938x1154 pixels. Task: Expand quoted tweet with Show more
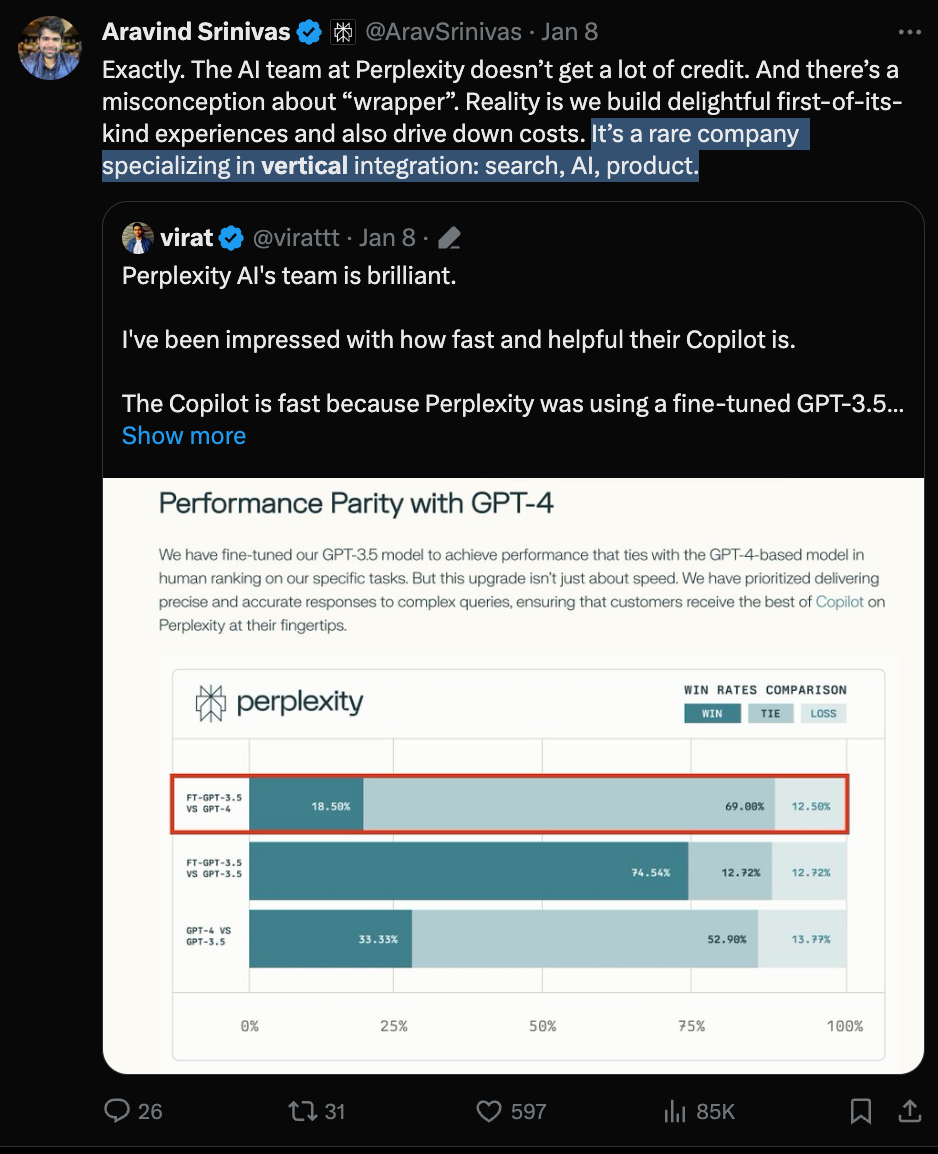(184, 436)
